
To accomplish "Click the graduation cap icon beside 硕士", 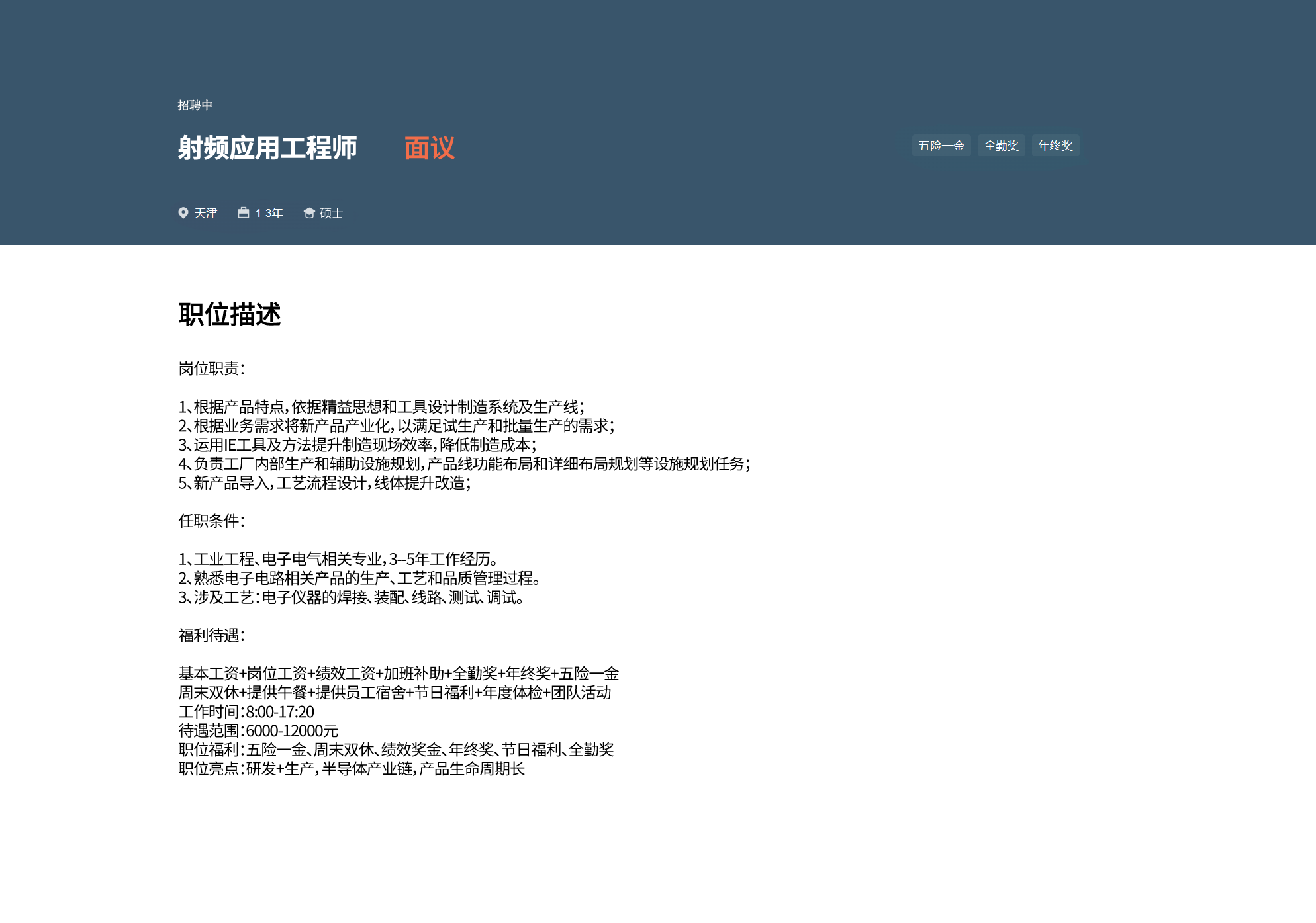I will 309,213.
